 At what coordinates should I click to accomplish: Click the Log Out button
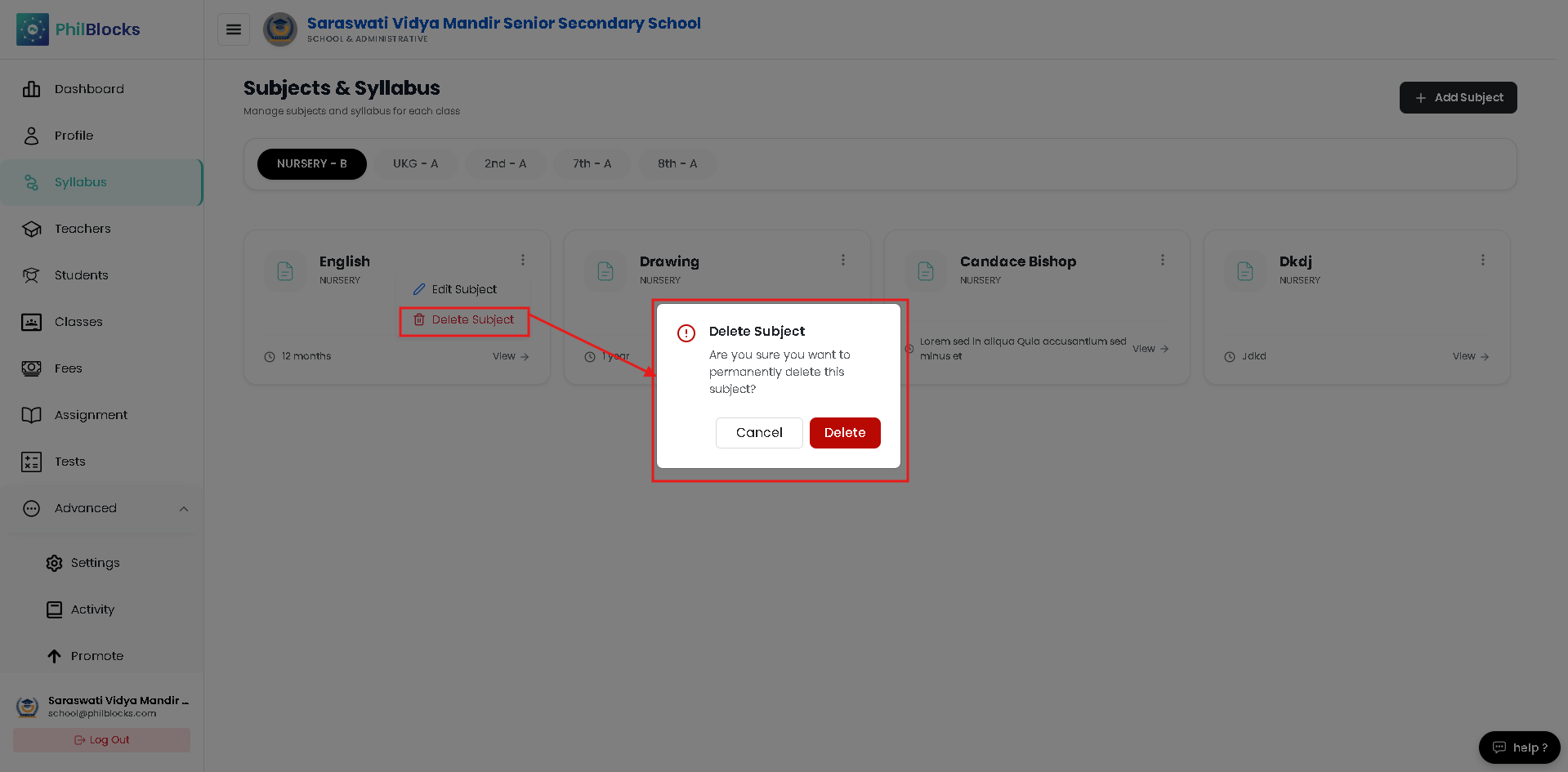click(x=101, y=740)
